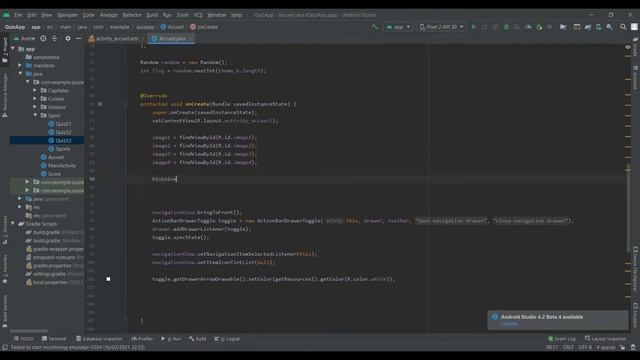The height and width of the screenshot is (360, 640).
Task: Expand the manifests folder
Action: tap(20, 65)
